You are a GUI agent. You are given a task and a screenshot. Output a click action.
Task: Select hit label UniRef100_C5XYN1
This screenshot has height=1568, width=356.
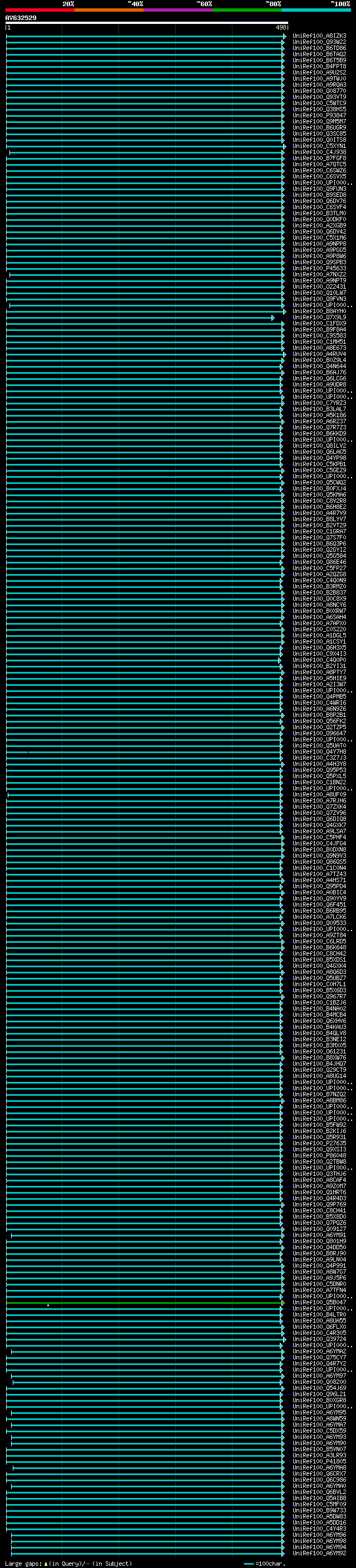click(x=319, y=146)
